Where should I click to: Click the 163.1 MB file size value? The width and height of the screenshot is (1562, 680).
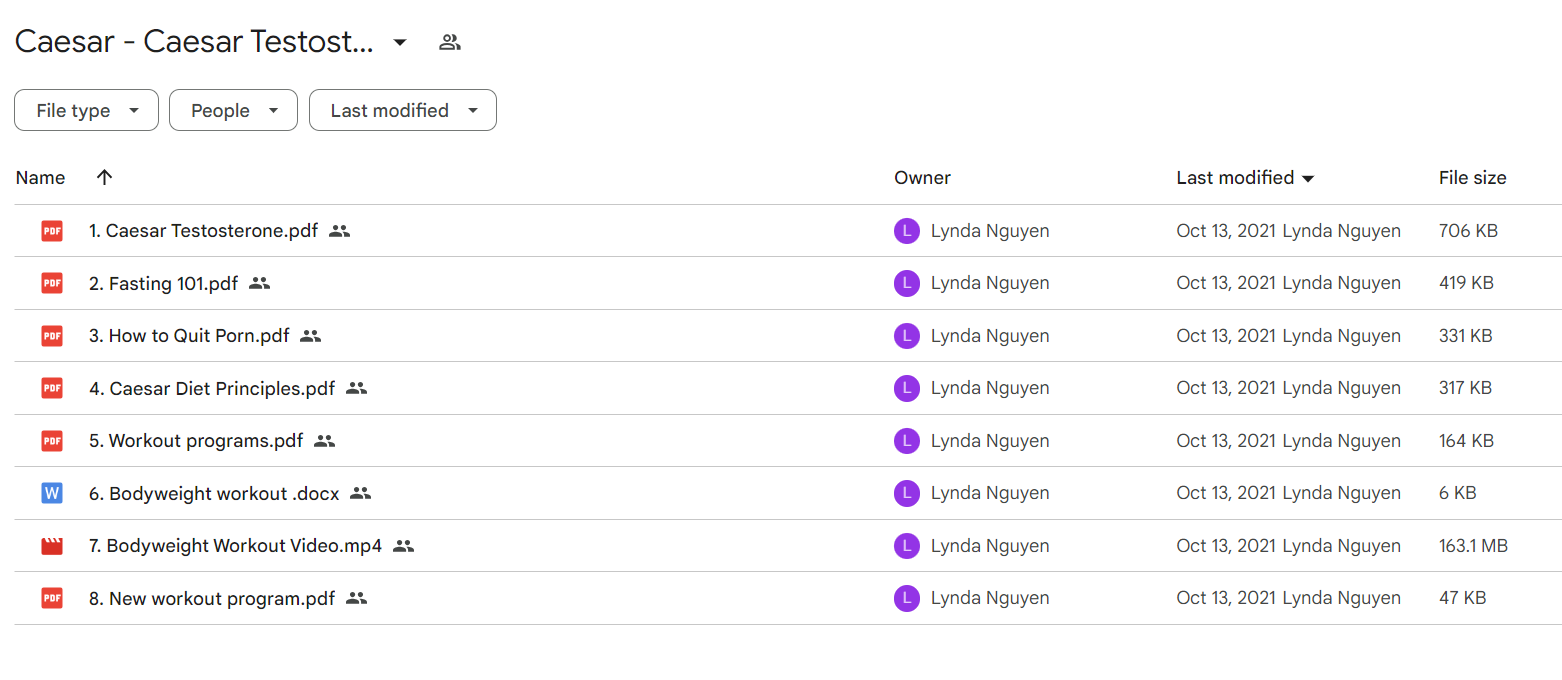coord(1473,546)
